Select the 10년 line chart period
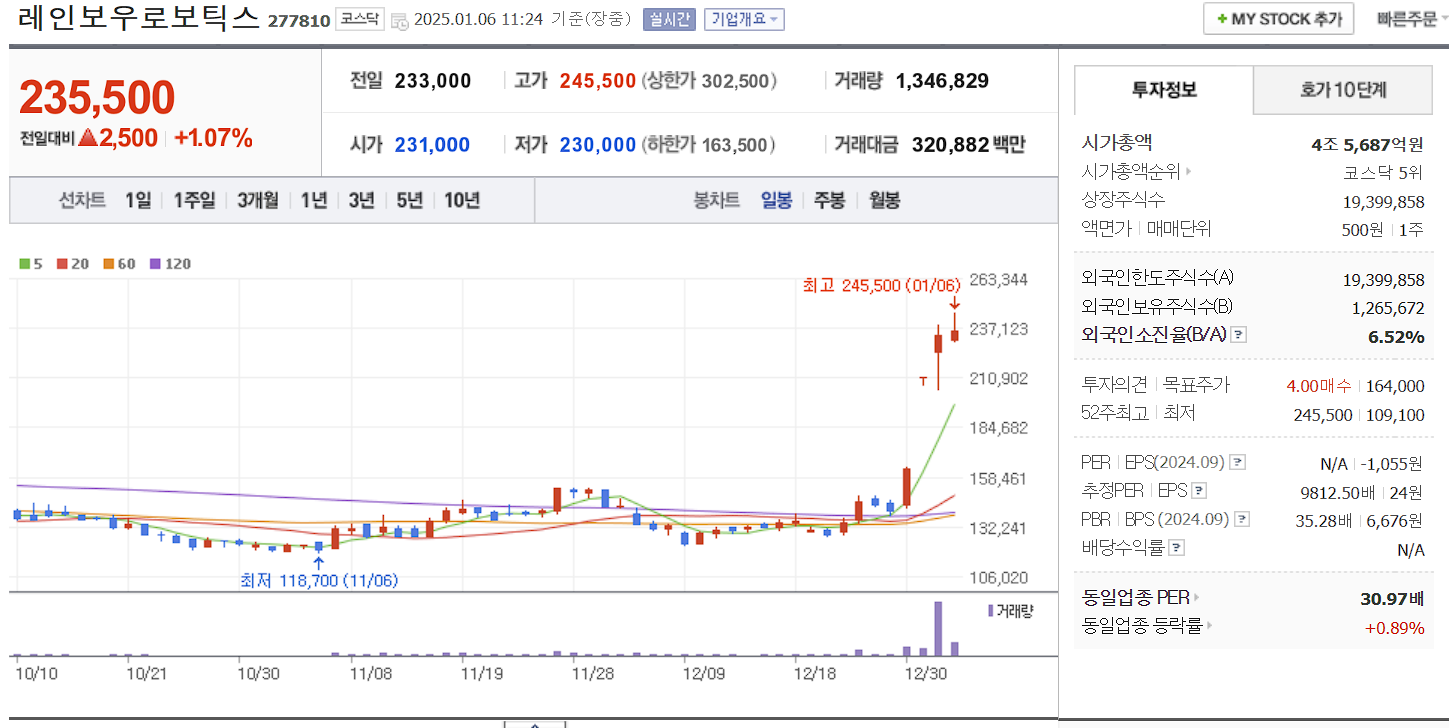1449x728 pixels. (462, 201)
